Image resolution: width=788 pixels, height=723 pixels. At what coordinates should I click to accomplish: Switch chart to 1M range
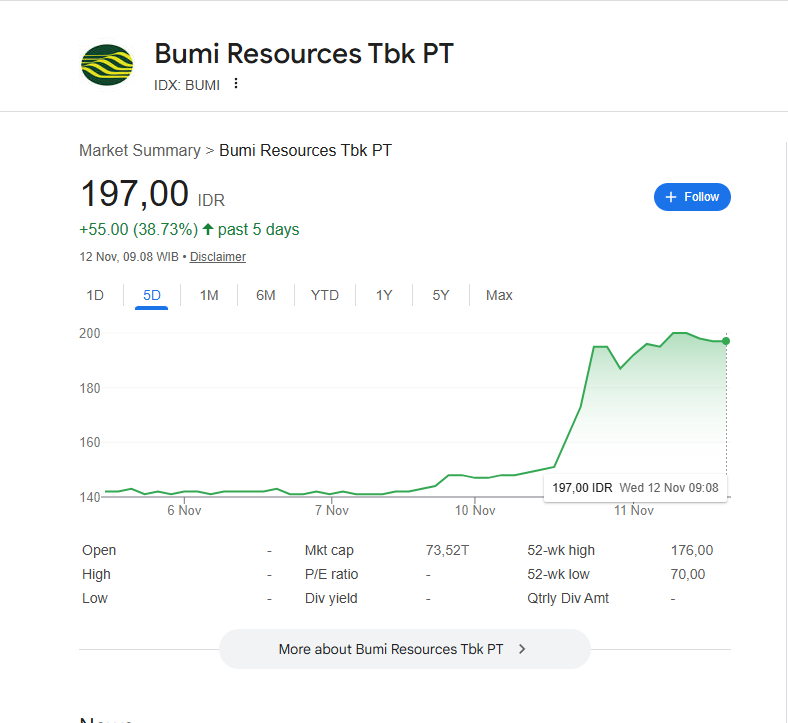209,295
